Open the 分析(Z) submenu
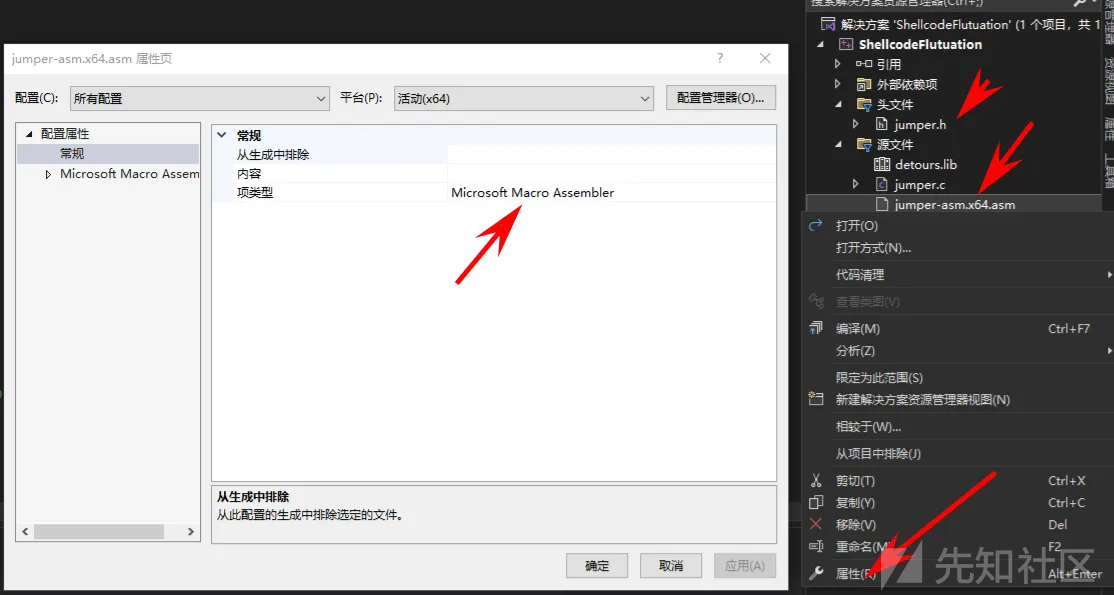Viewport: 1114px width, 595px height. point(959,350)
